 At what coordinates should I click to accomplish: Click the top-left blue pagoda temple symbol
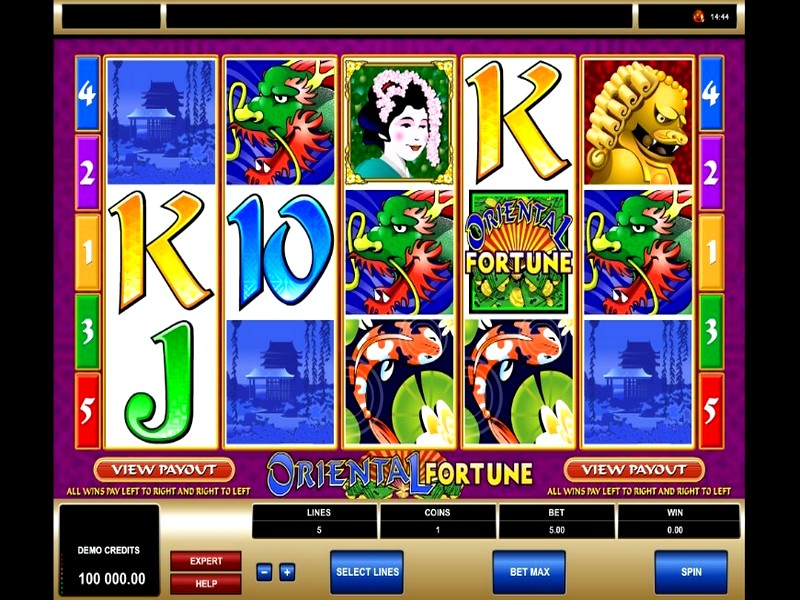click(161, 121)
